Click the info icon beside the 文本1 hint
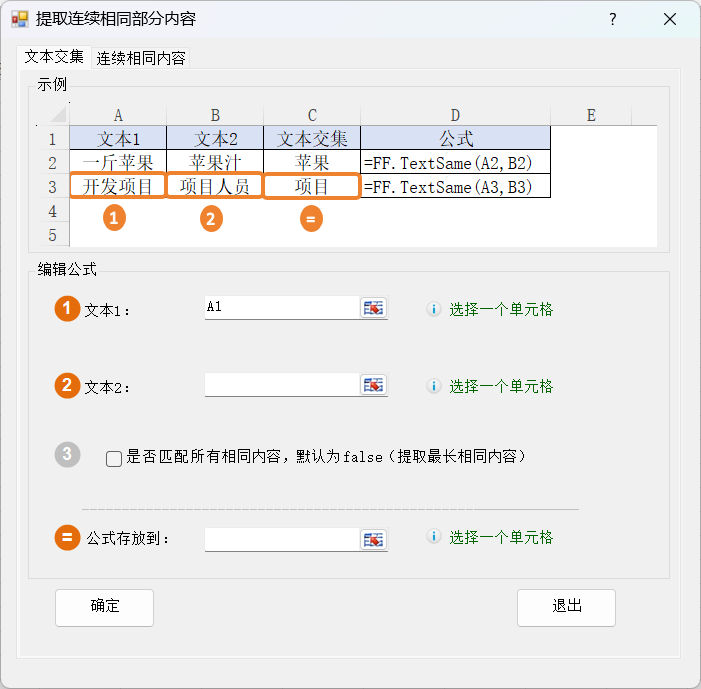The image size is (701, 689). 434,309
